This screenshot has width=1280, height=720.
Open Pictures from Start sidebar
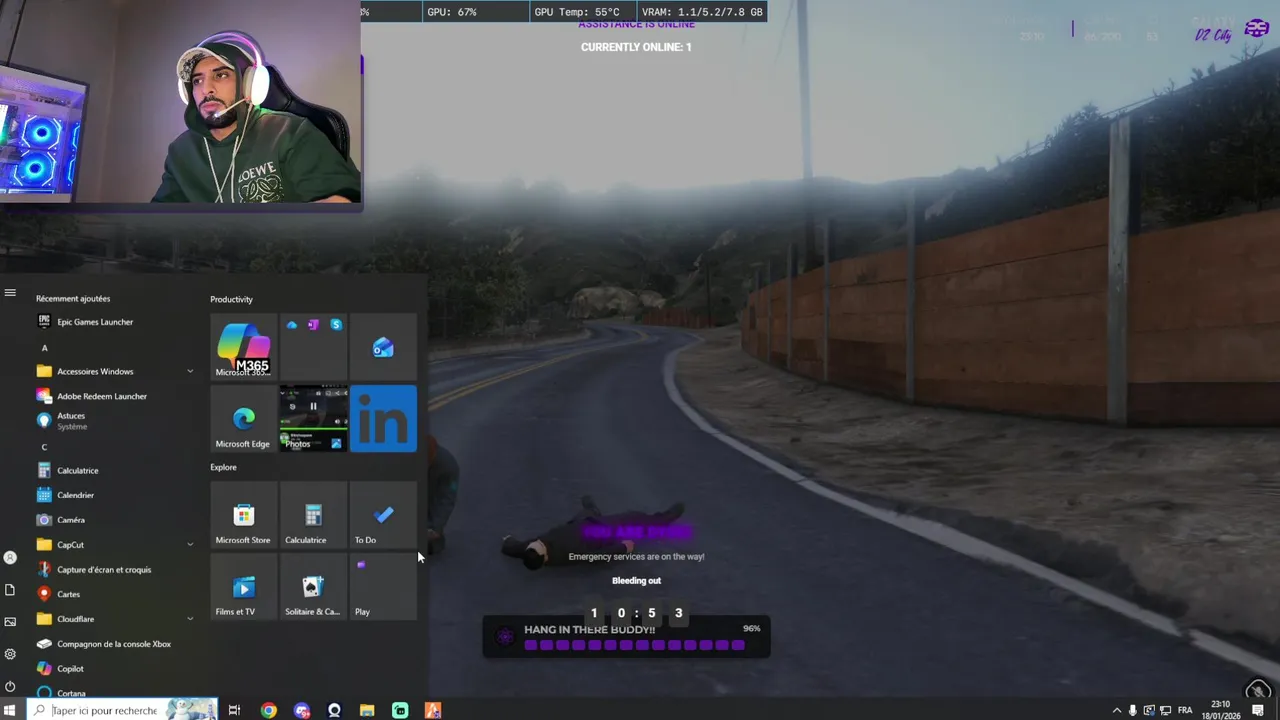coord(10,622)
